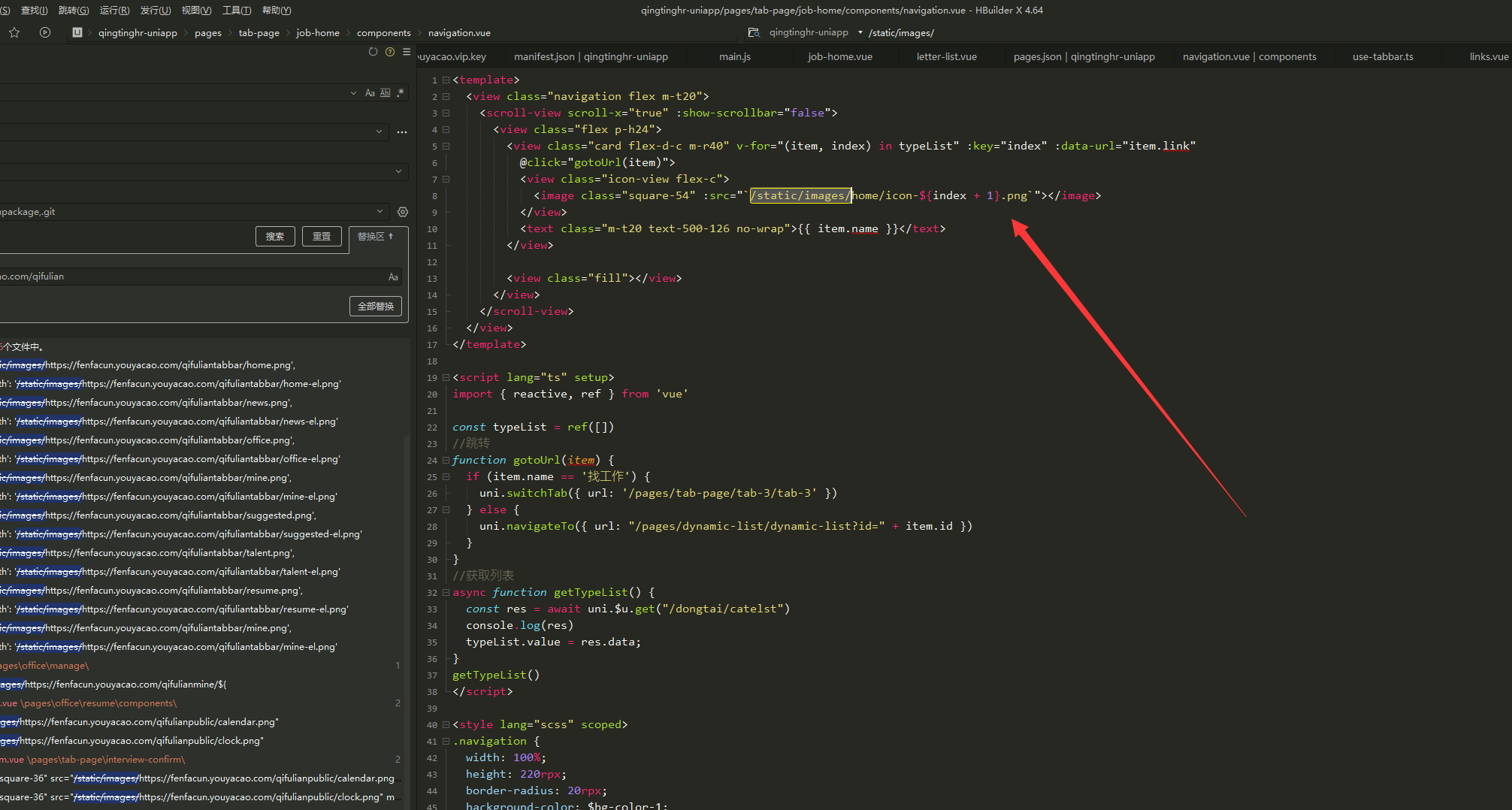Open the 发行(U) menu
Image resolution: width=1512 pixels, height=810 pixels.
point(156,10)
